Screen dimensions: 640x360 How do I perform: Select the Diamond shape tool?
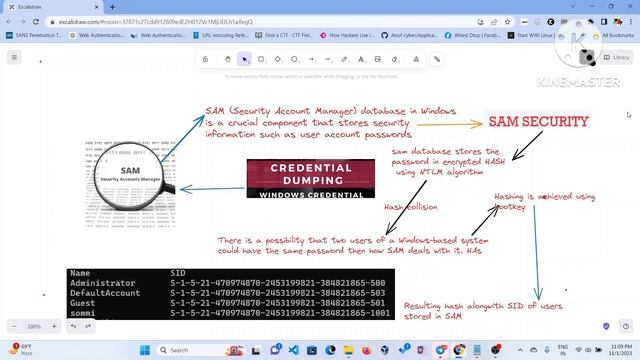point(278,59)
